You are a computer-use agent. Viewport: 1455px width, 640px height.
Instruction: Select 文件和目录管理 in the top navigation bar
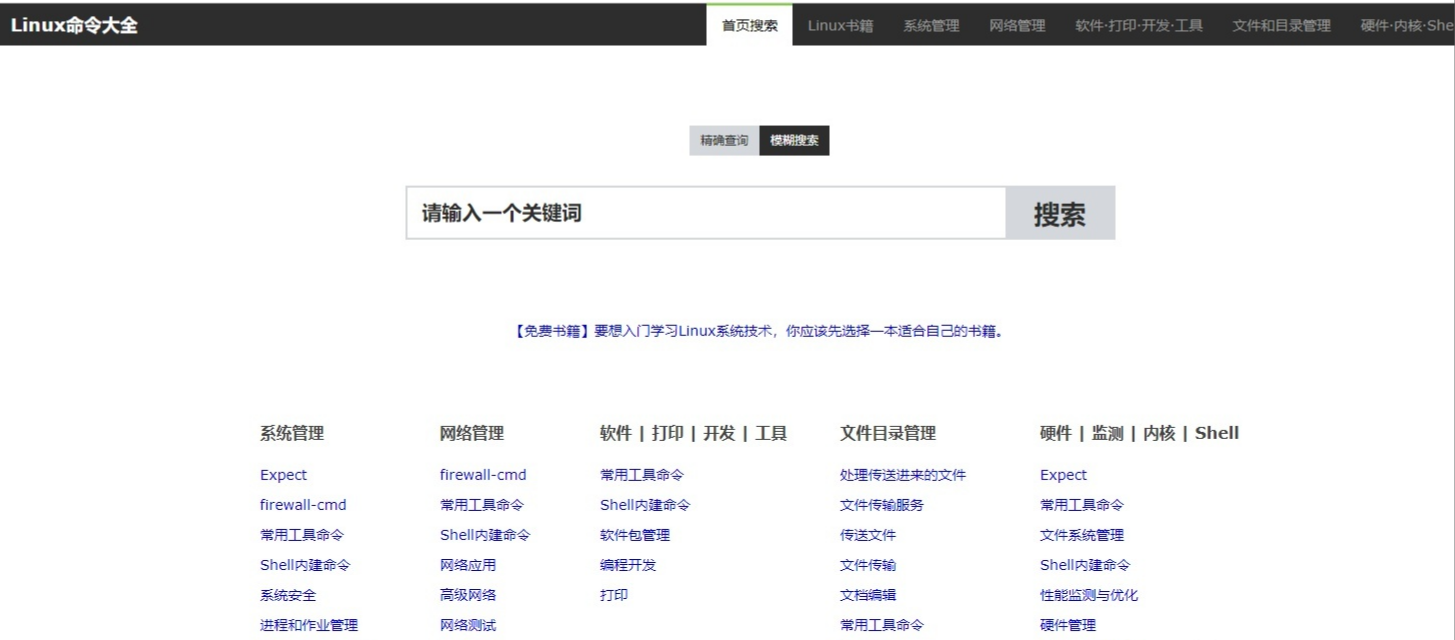point(1281,26)
